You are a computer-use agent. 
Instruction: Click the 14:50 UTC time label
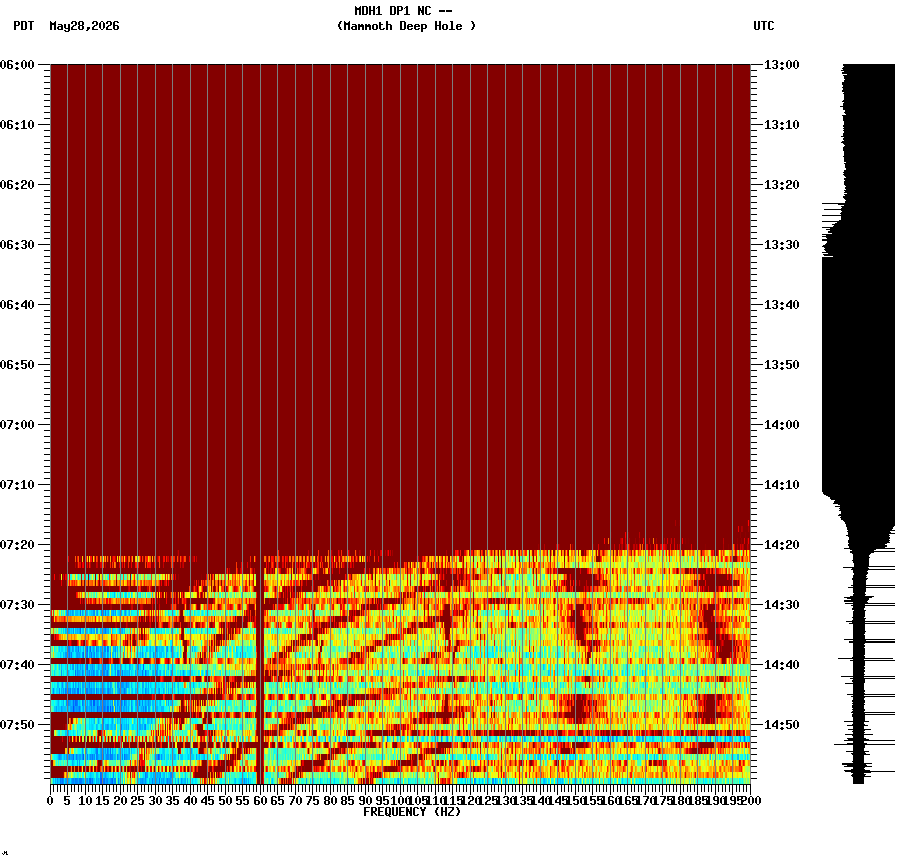click(782, 725)
